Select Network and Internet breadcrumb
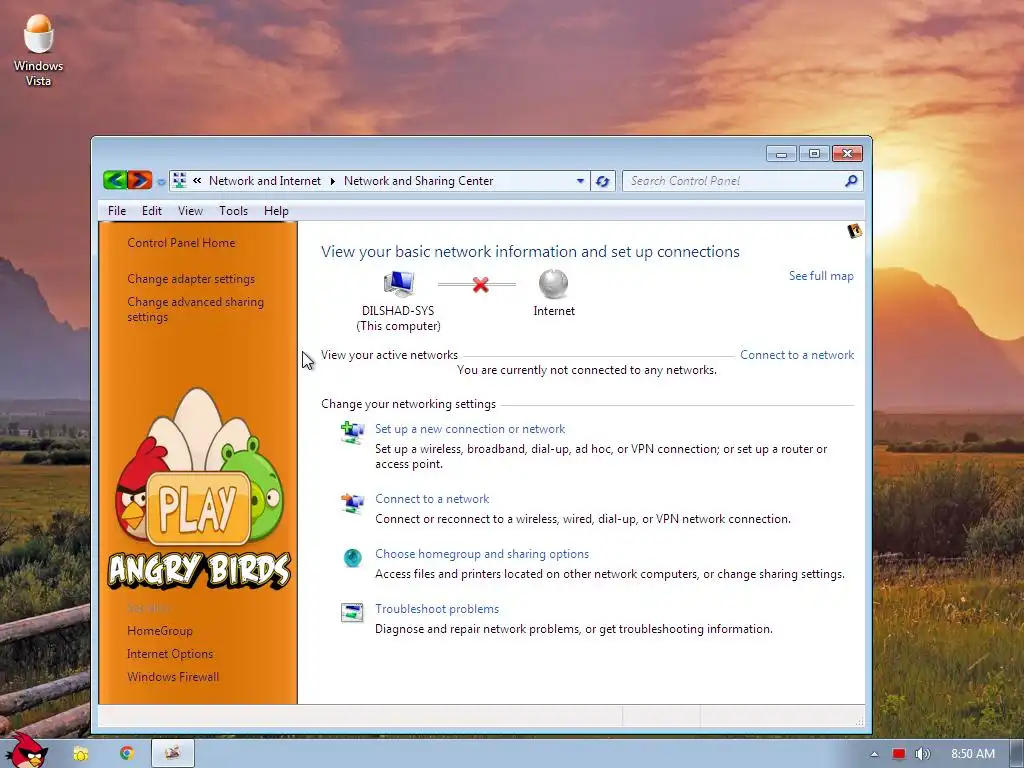The height and width of the screenshot is (768, 1024). [264, 181]
